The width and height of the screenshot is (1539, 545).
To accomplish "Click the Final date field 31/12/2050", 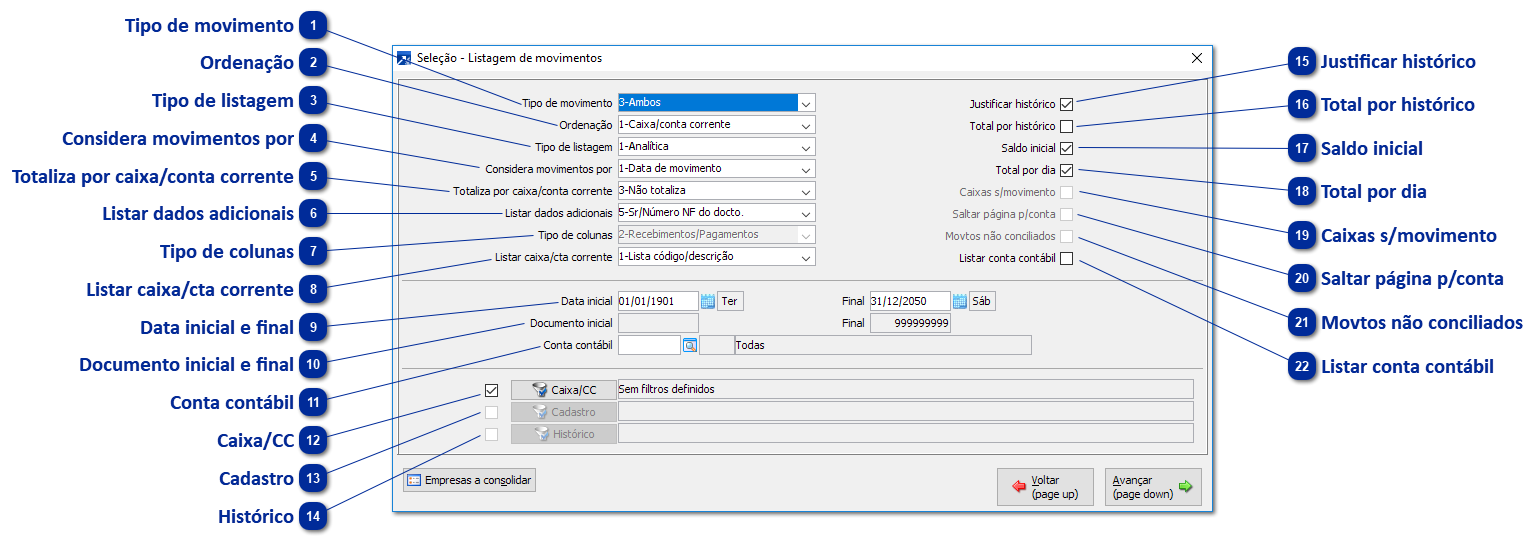I will 910,301.
